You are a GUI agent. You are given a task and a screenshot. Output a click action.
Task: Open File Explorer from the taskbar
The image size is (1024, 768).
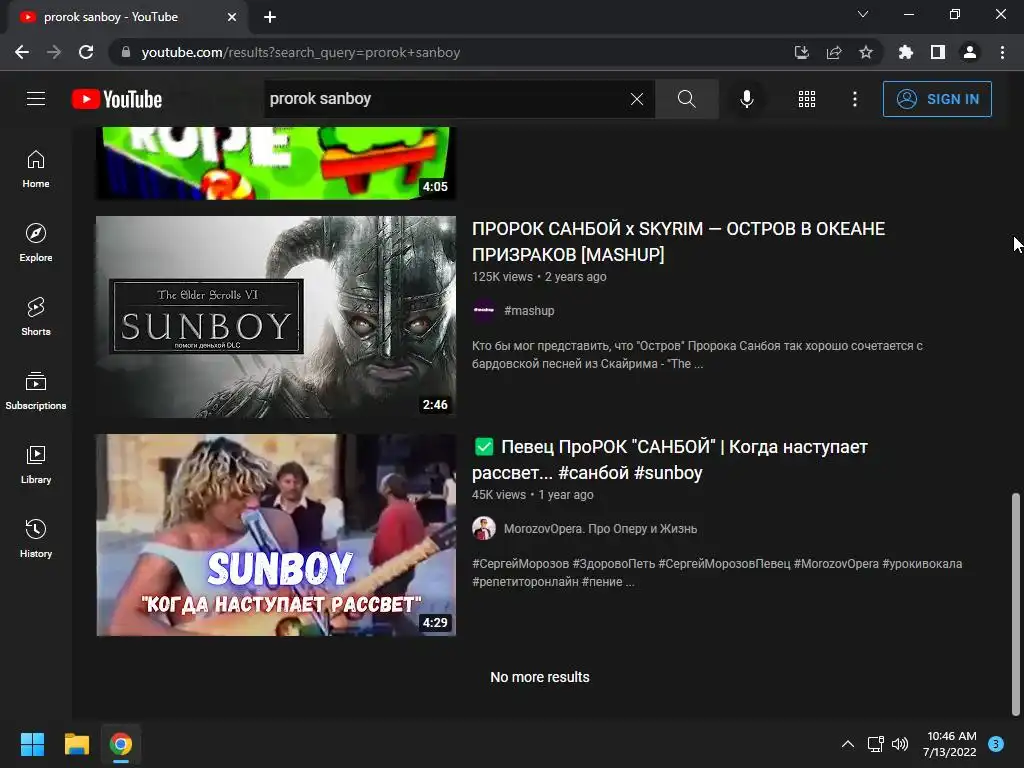click(x=76, y=744)
